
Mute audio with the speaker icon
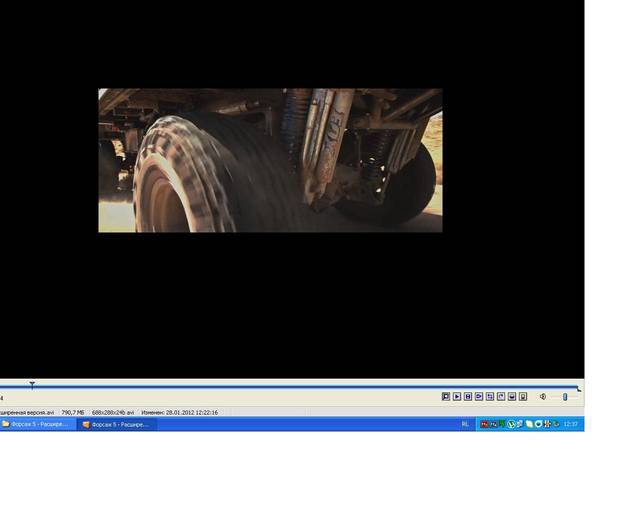(543, 396)
